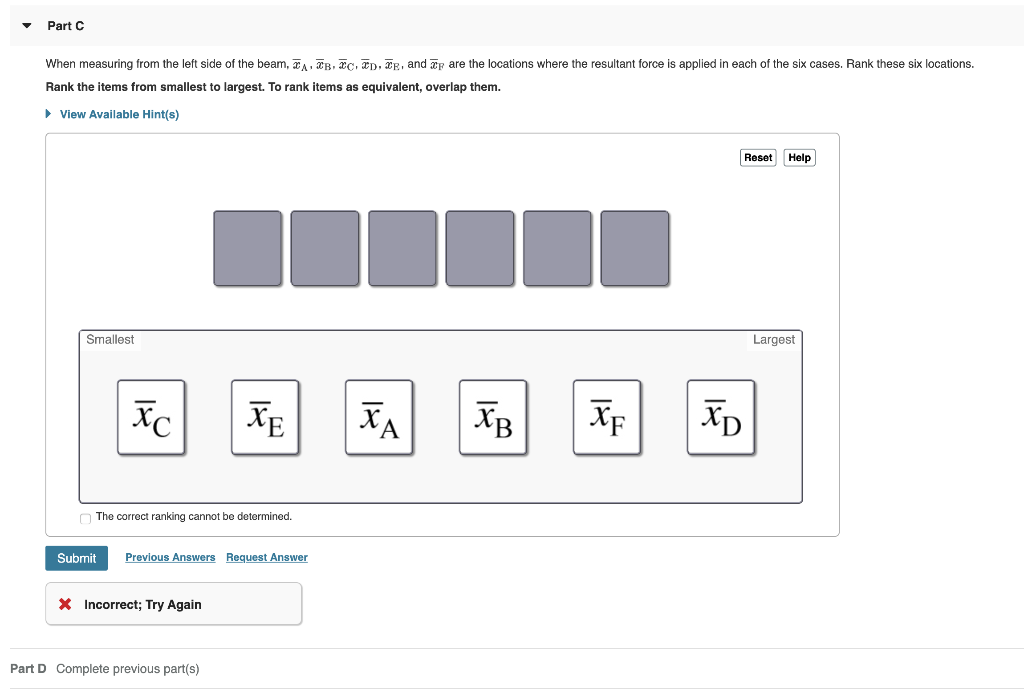Click the Part C disclosure triangle
Image resolution: width=1024 pixels, height=697 pixels.
click(x=25, y=25)
